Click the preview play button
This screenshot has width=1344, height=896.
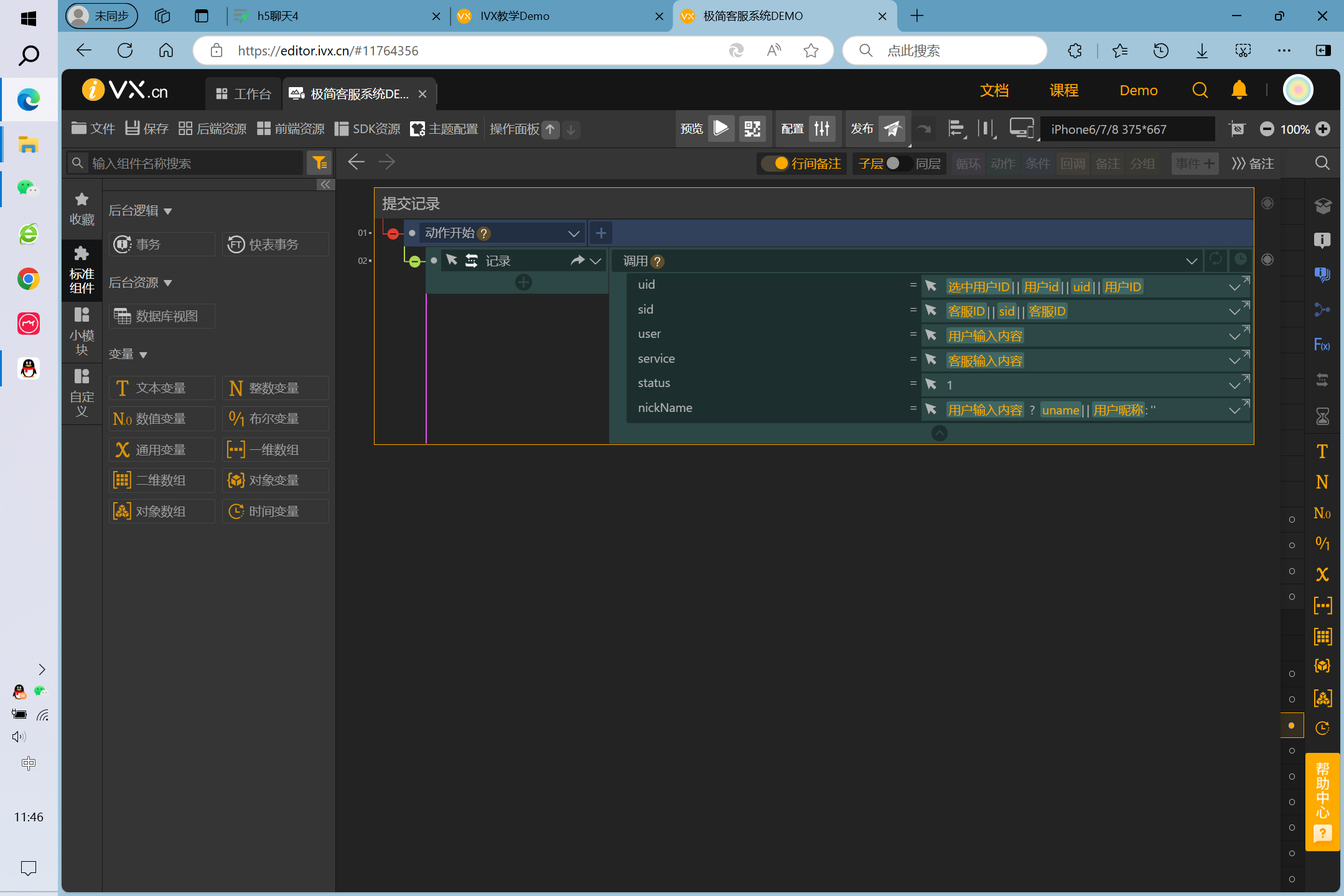click(x=721, y=129)
